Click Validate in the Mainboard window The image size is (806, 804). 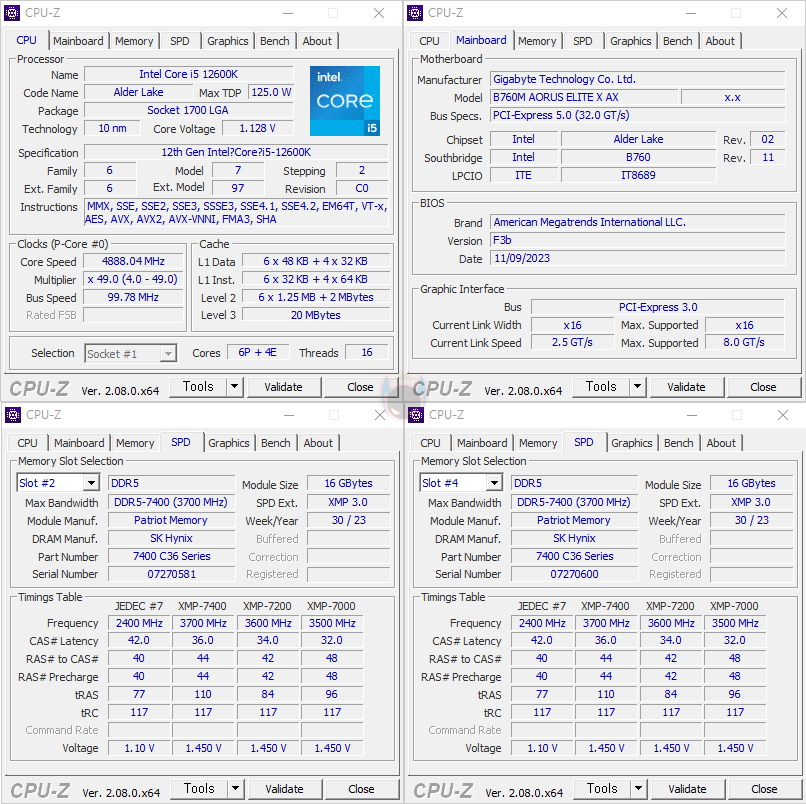(x=687, y=387)
